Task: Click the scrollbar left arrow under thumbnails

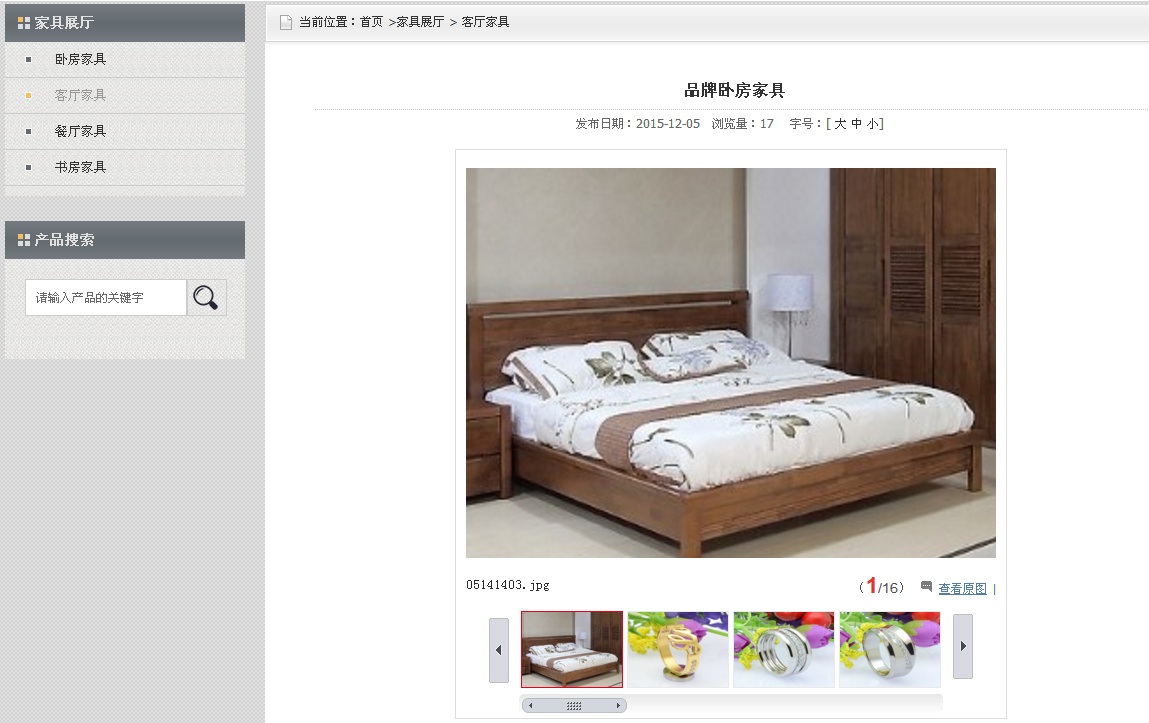Action: [531, 705]
